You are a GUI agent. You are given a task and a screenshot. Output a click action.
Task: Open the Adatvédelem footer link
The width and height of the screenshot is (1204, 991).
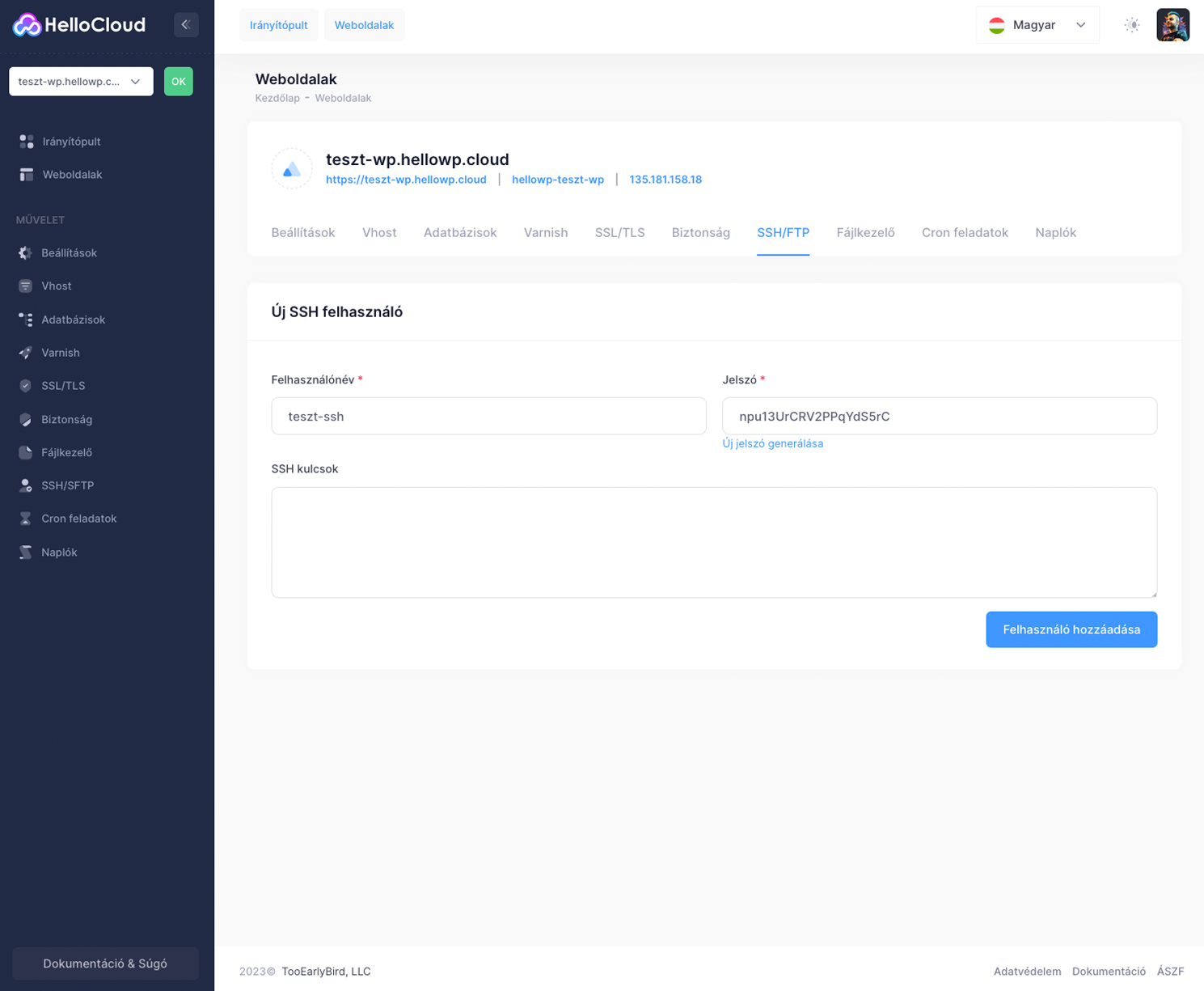[x=1027, y=972]
